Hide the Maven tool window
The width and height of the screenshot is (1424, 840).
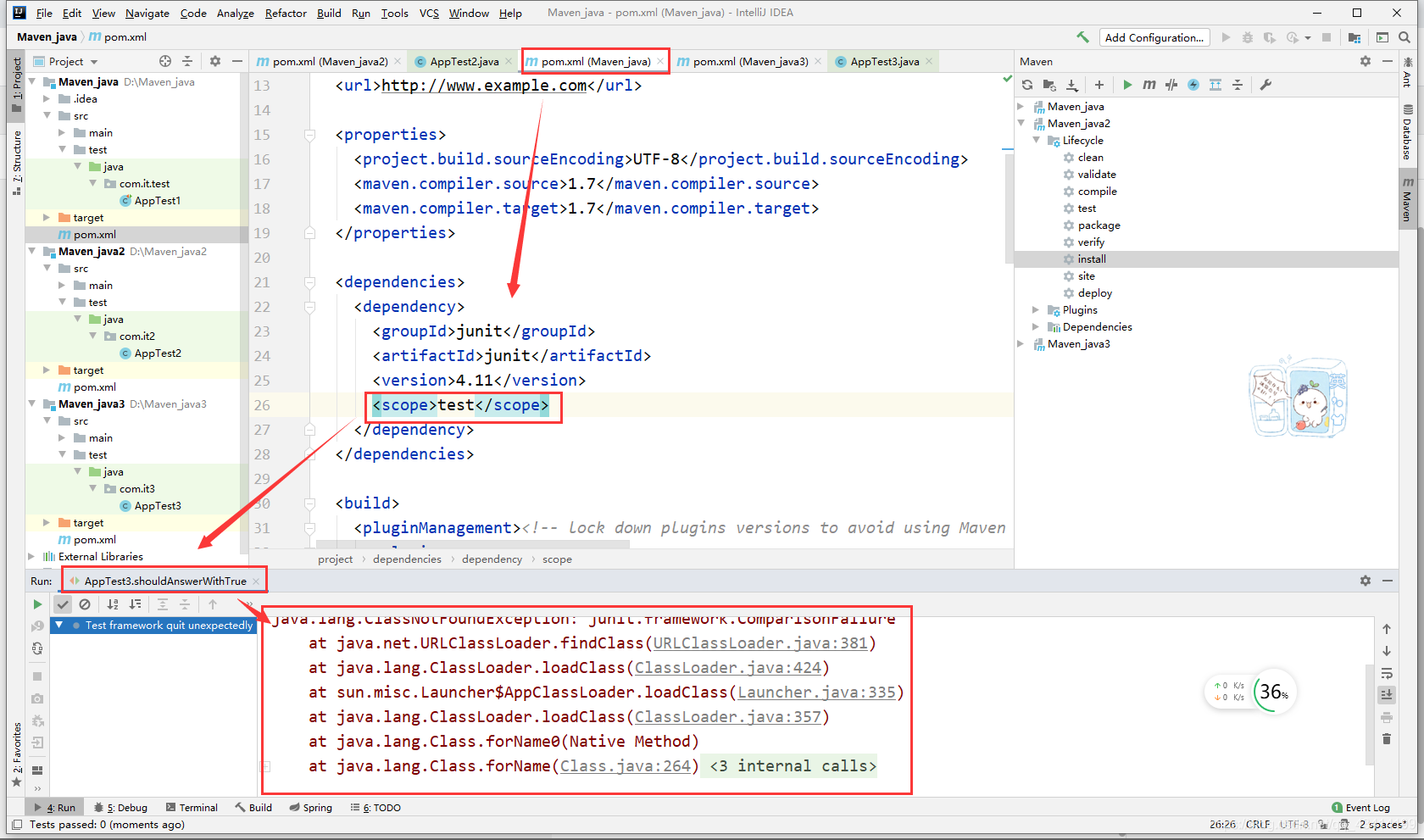[1388, 61]
